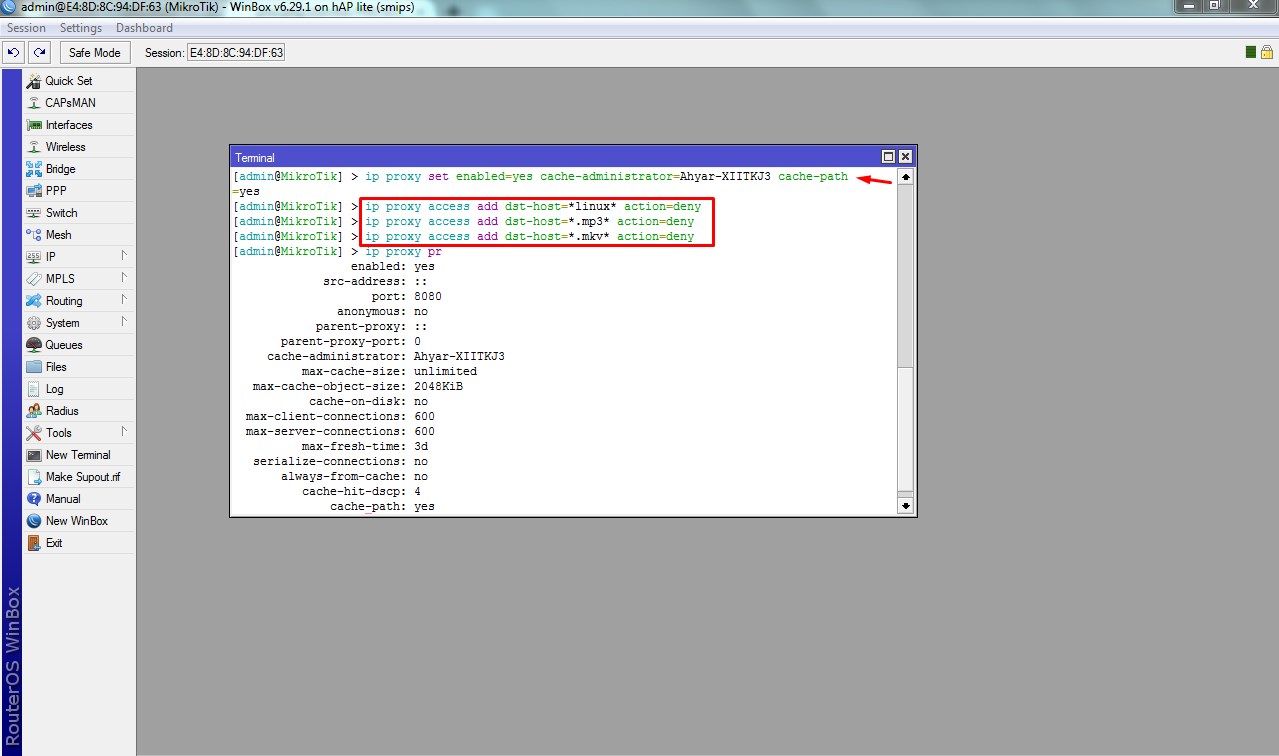This screenshot has width=1279, height=756.
Task: Click the IP menu icon
Action: pos(34,257)
